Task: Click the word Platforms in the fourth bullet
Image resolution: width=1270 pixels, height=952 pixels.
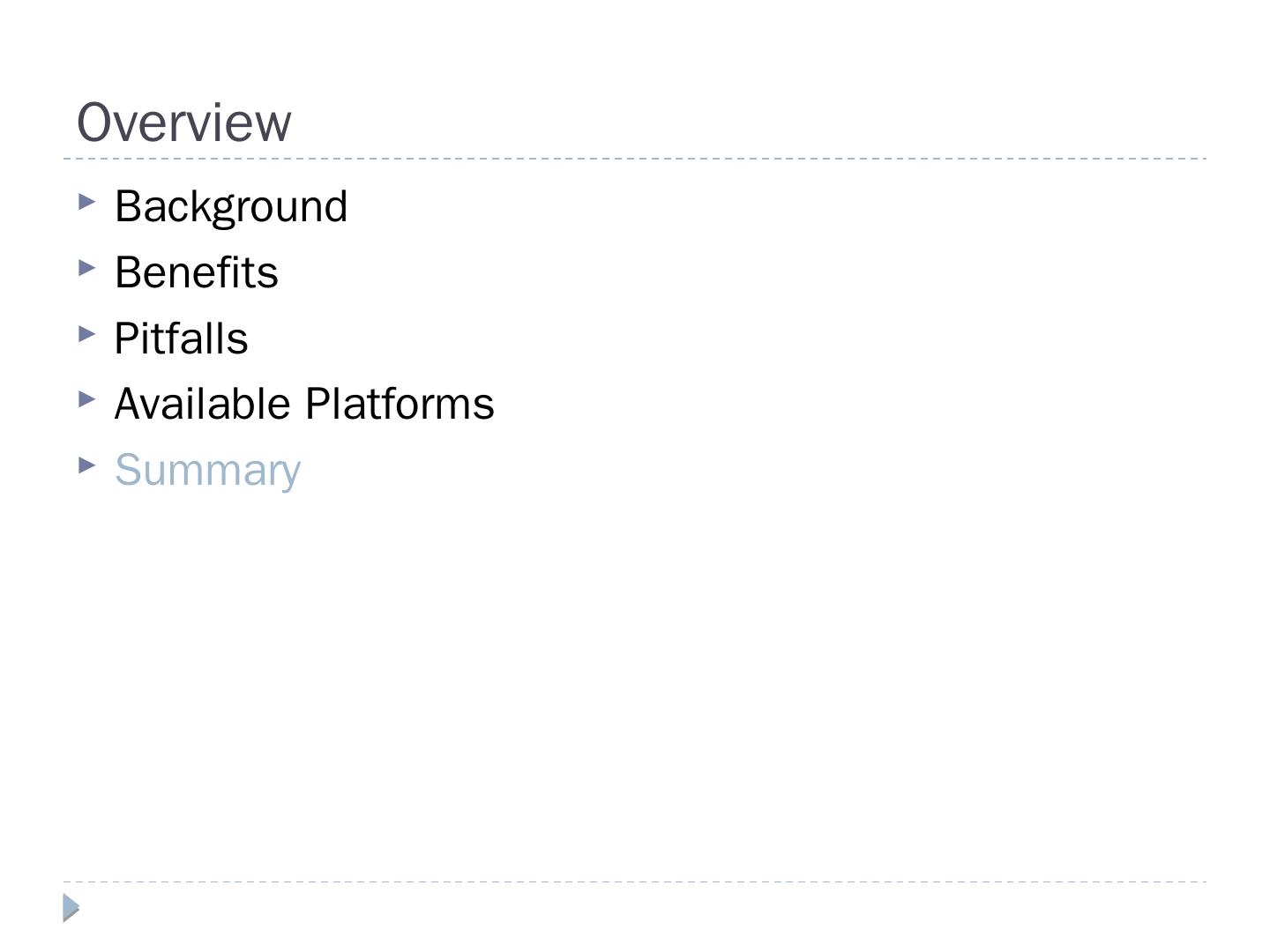Action: [400, 404]
